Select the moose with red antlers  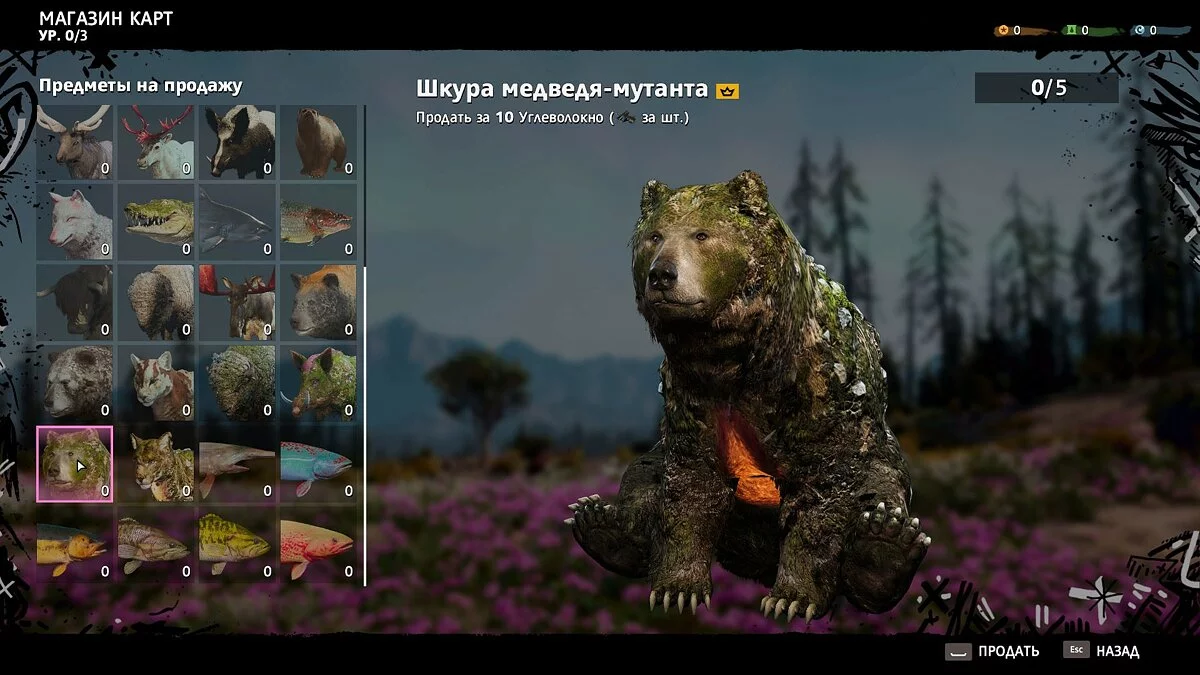[x=237, y=302]
